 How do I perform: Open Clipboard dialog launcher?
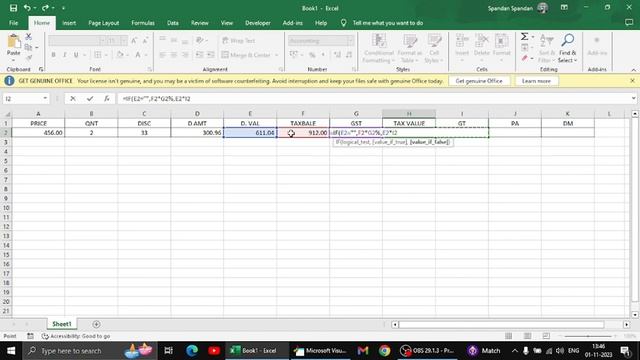41,69
